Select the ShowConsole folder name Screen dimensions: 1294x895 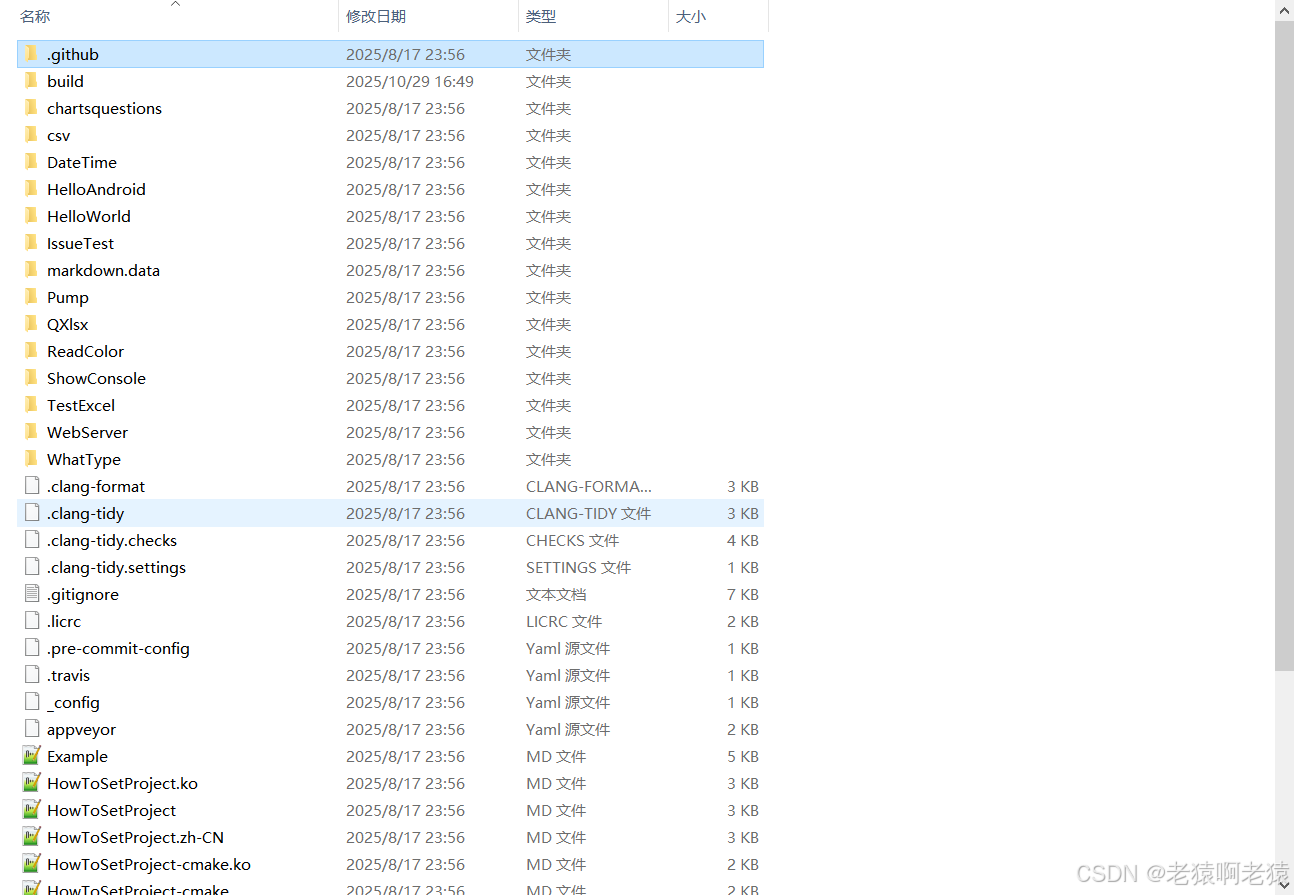point(96,378)
